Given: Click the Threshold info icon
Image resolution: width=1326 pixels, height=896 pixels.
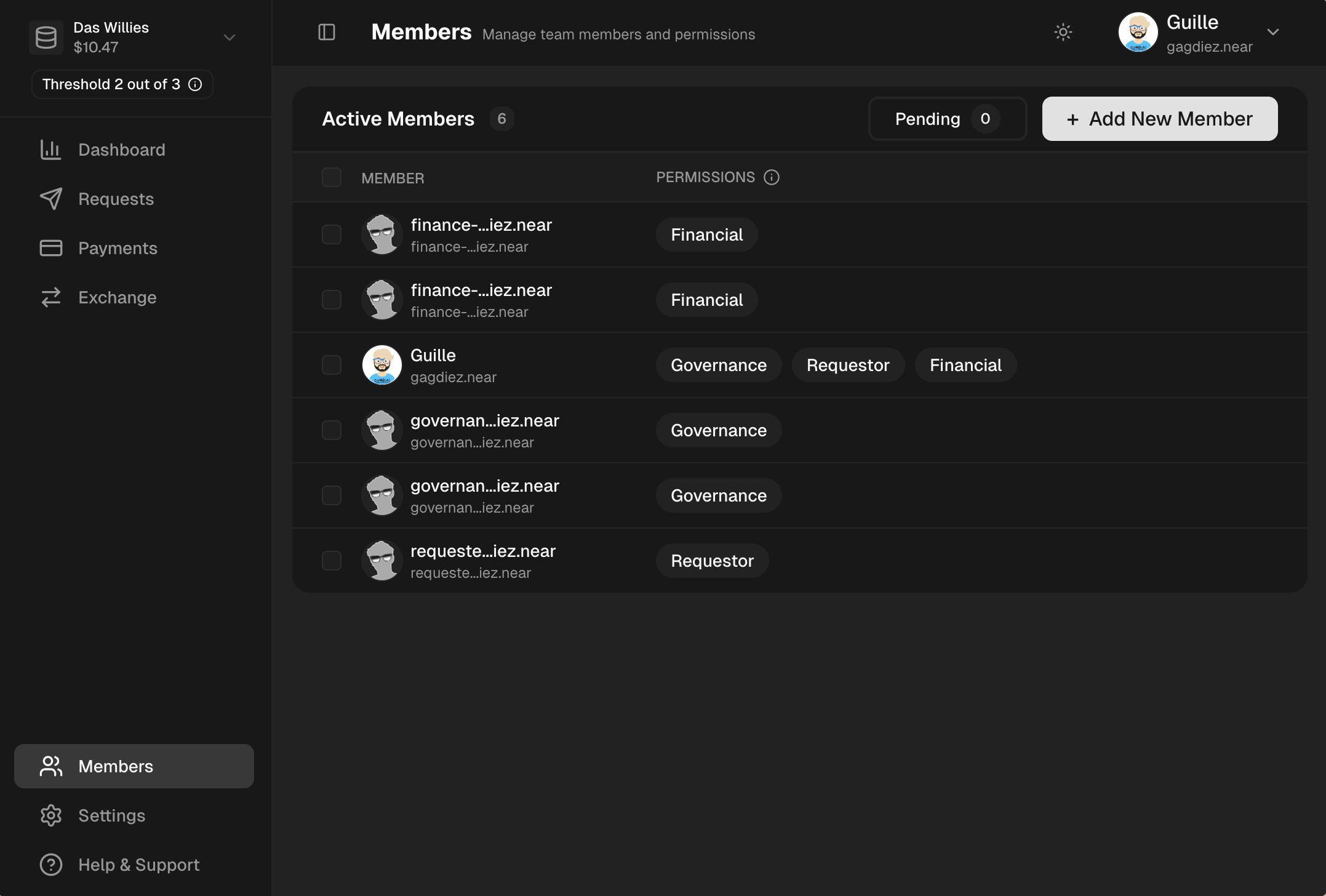Looking at the screenshot, I should (x=195, y=84).
